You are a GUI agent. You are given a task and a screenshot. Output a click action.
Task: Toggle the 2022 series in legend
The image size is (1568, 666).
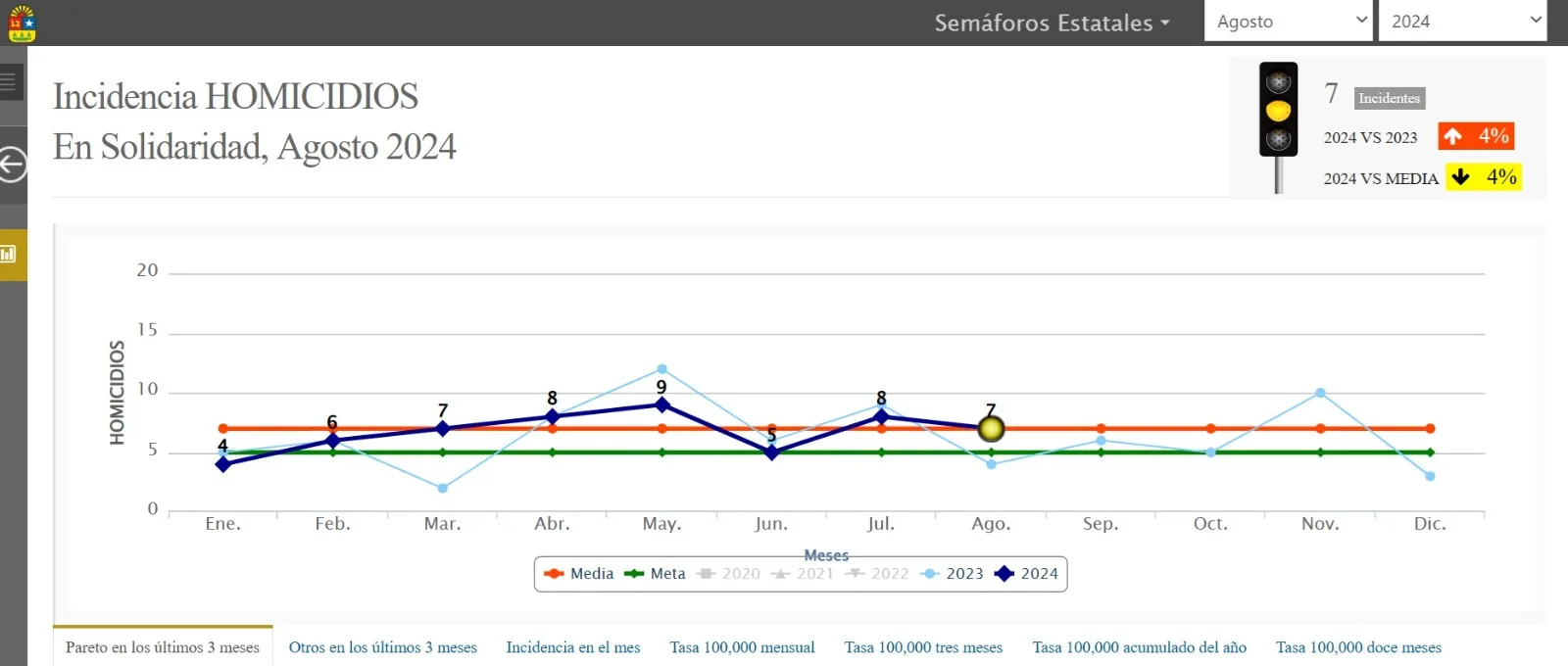(877, 574)
